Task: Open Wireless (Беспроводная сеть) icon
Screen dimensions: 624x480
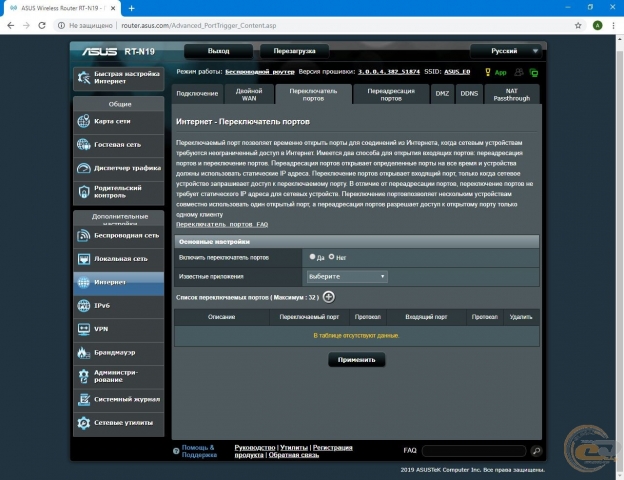Action: click(x=84, y=236)
